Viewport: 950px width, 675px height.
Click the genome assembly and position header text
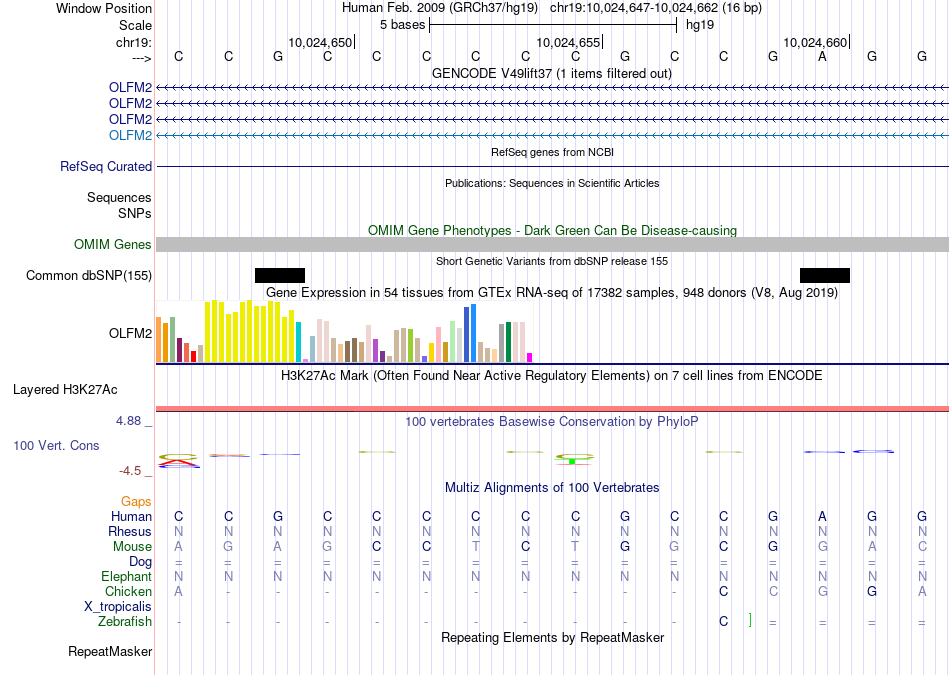[x=551, y=8]
